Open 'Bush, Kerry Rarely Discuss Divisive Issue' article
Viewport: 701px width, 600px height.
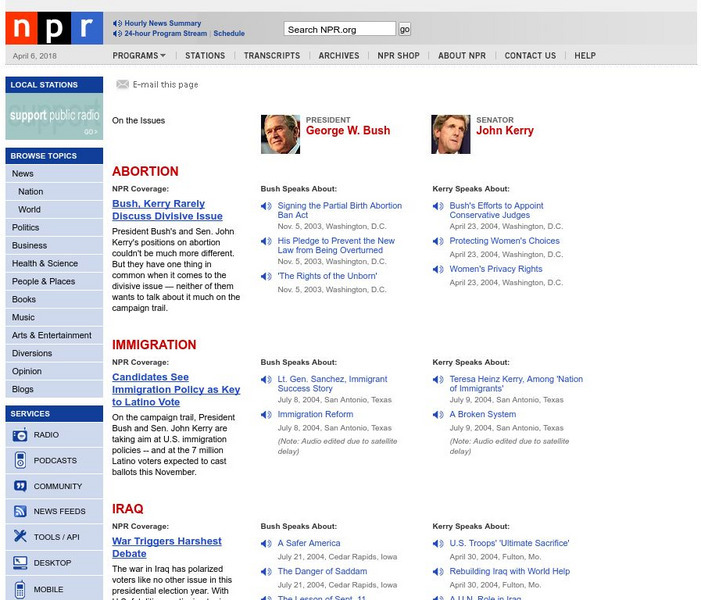pyautogui.click(x=167, y=210)
